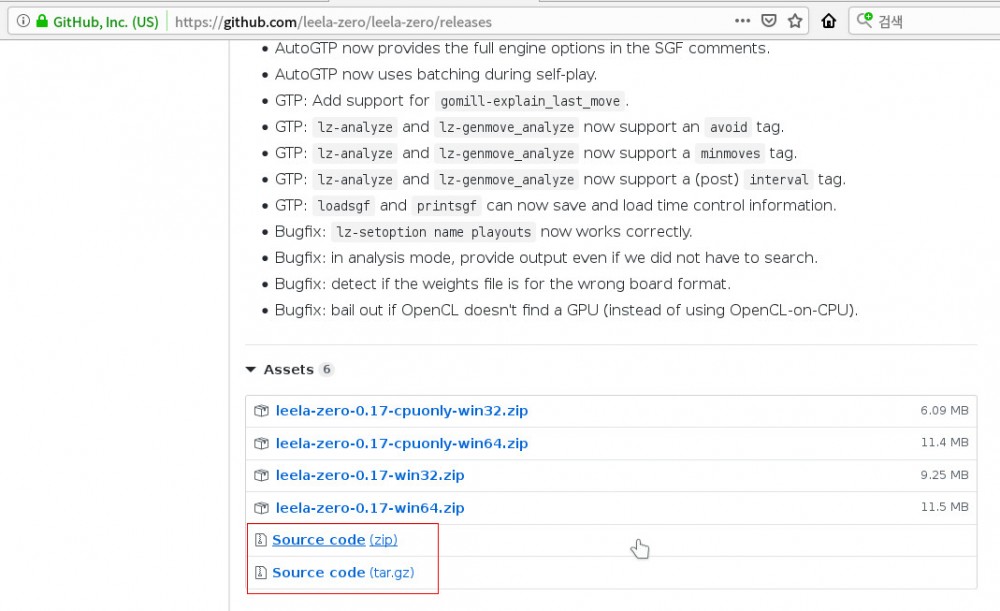The height and width of the screenshot is (611, 1000).
Task: Click the Assets count badge showing 6
Action: point(327,369)
